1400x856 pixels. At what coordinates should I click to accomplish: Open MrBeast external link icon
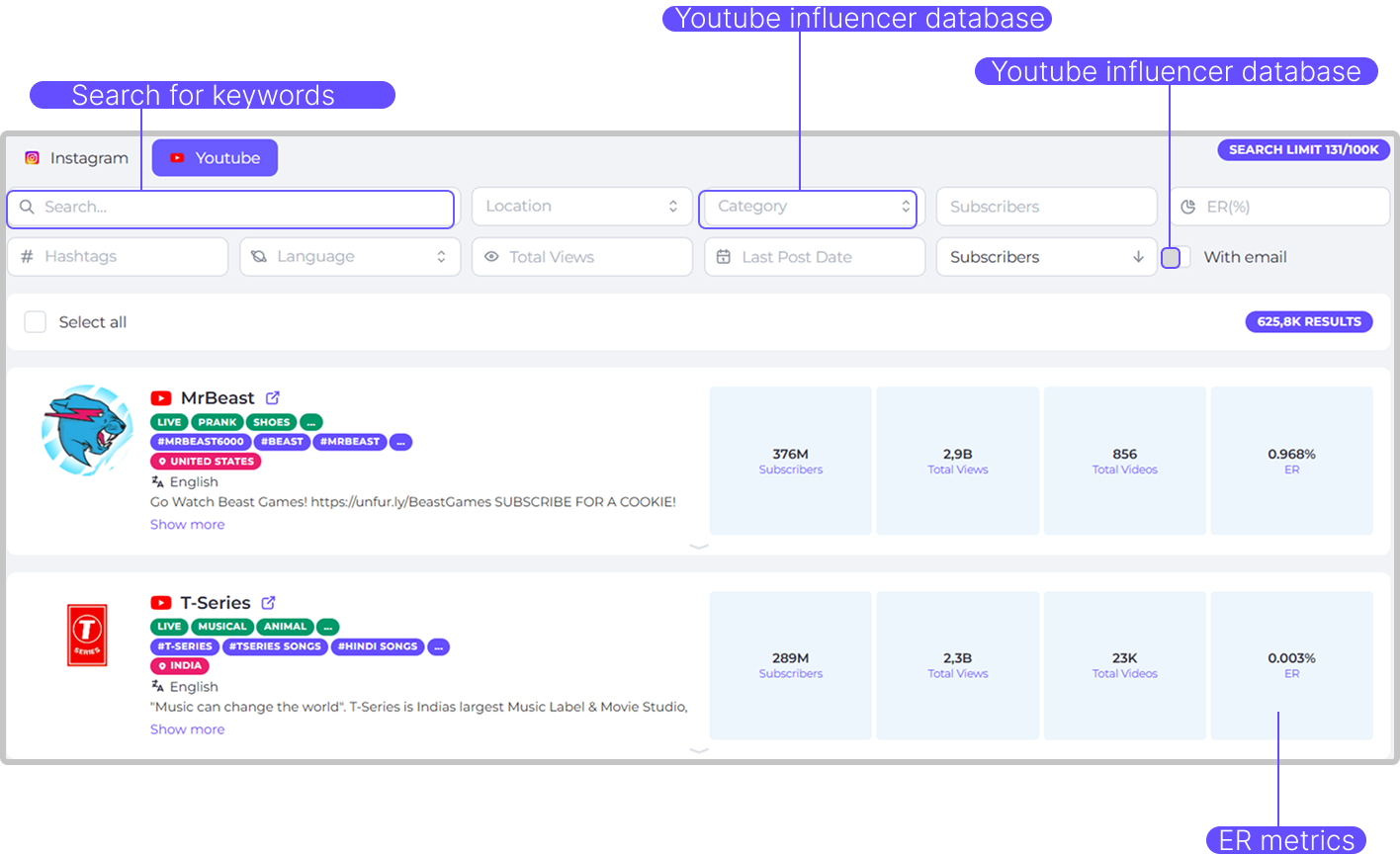click(273, 398)
